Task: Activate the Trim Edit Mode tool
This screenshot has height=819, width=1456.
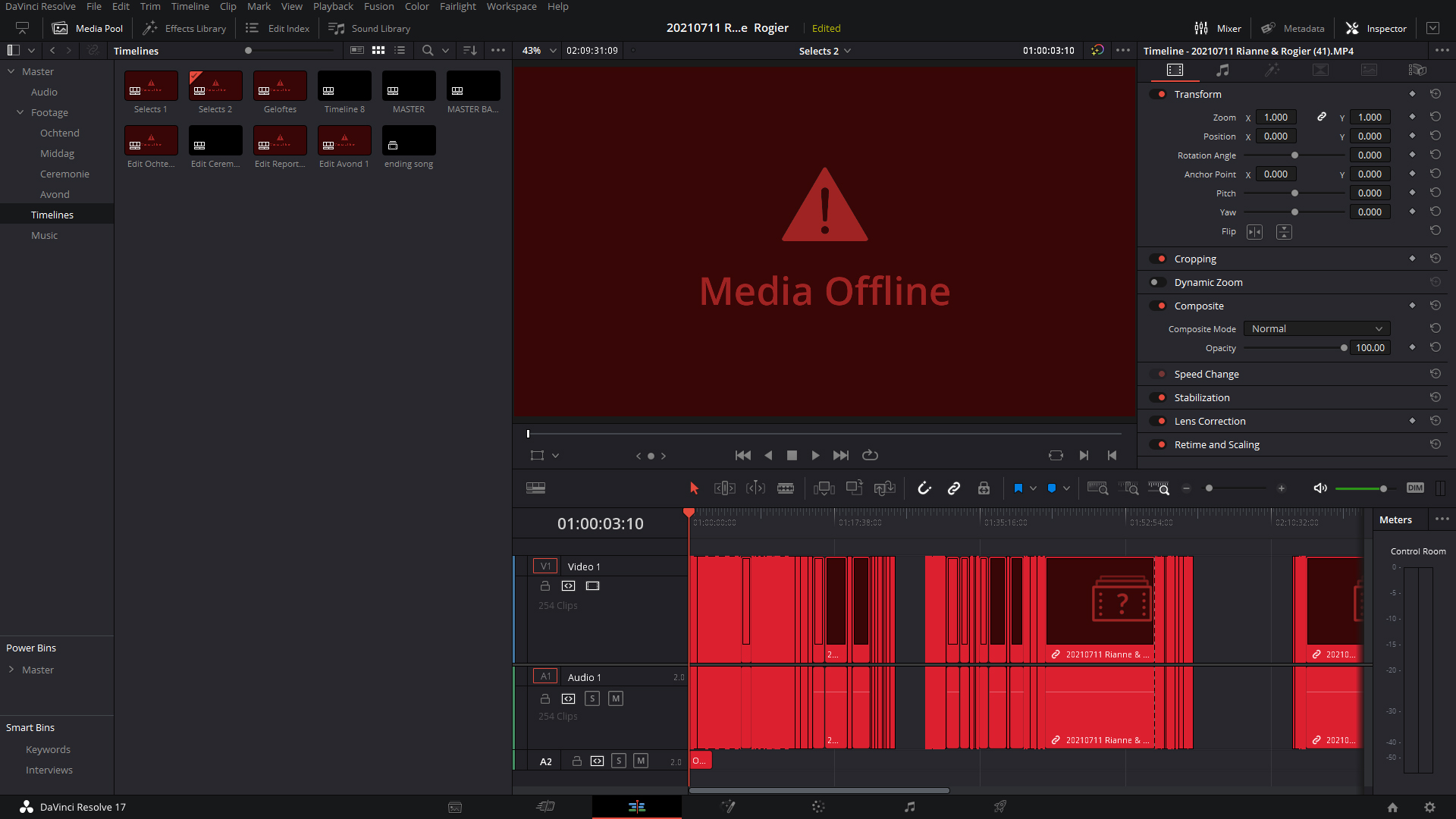Action: click(725, 488)
